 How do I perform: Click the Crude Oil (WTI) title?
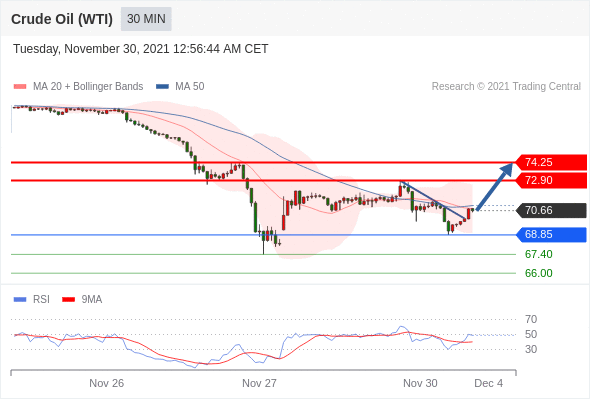62,19
